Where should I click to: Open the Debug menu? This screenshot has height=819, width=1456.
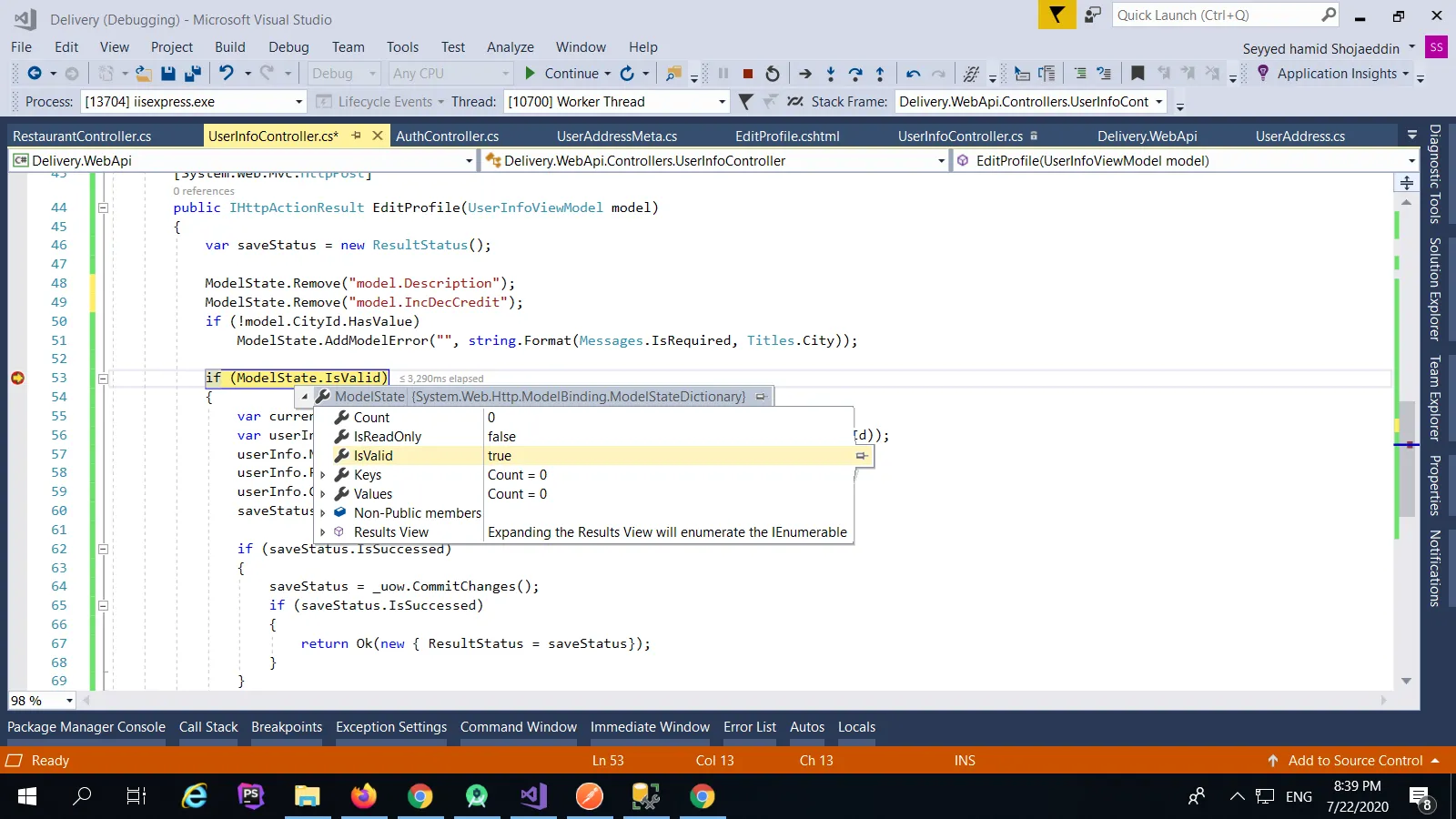(x=288, y=47)
